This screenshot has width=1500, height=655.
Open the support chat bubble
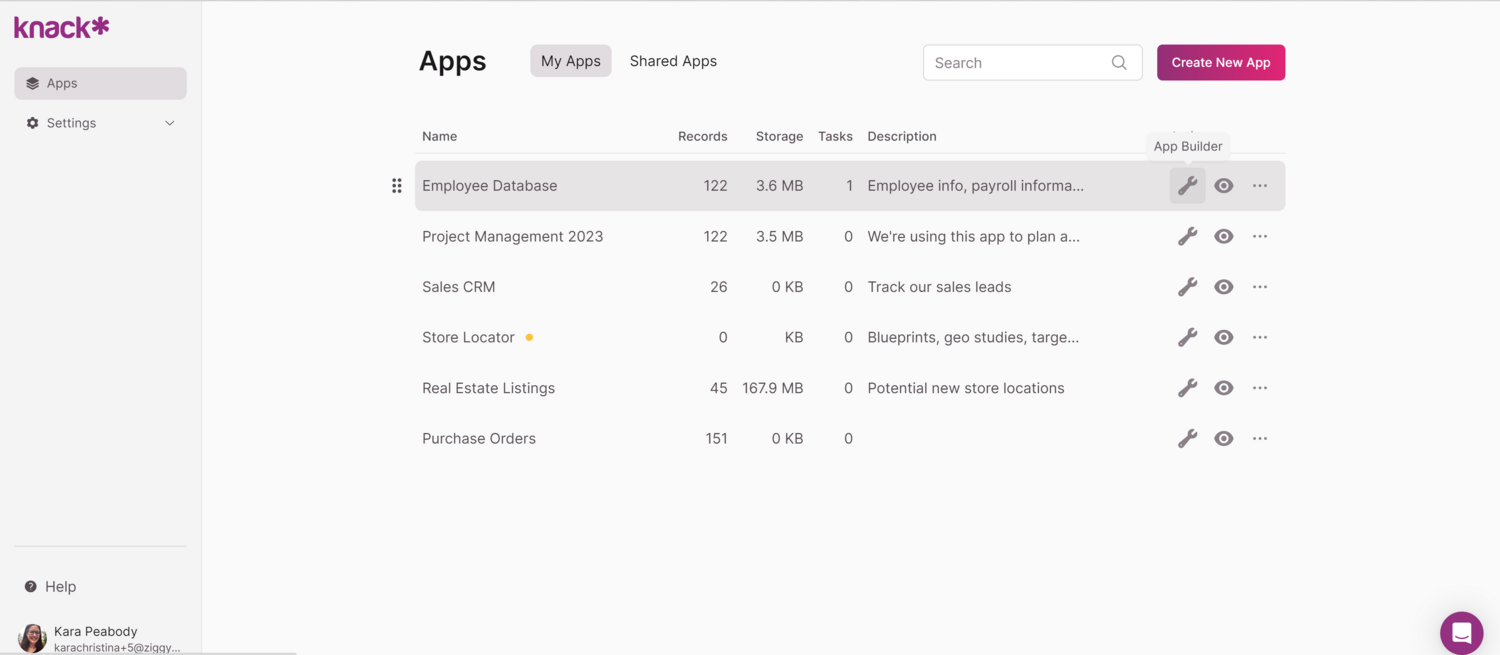pos(1461,632)
